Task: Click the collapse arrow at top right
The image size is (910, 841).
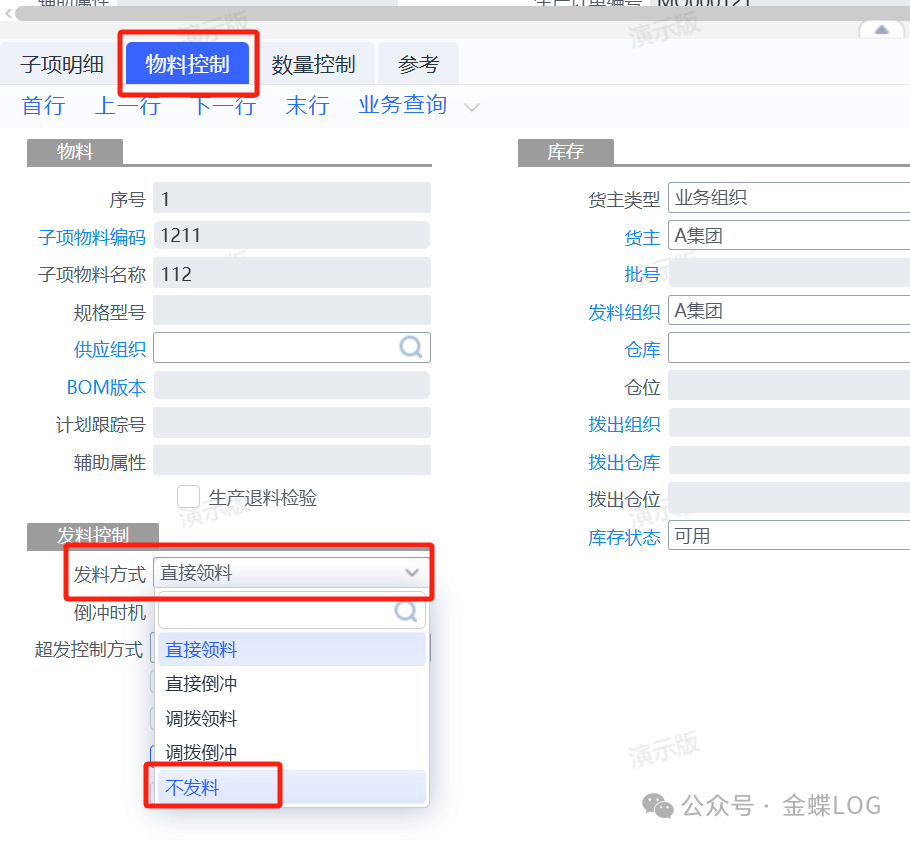Action: coord(882,31)
